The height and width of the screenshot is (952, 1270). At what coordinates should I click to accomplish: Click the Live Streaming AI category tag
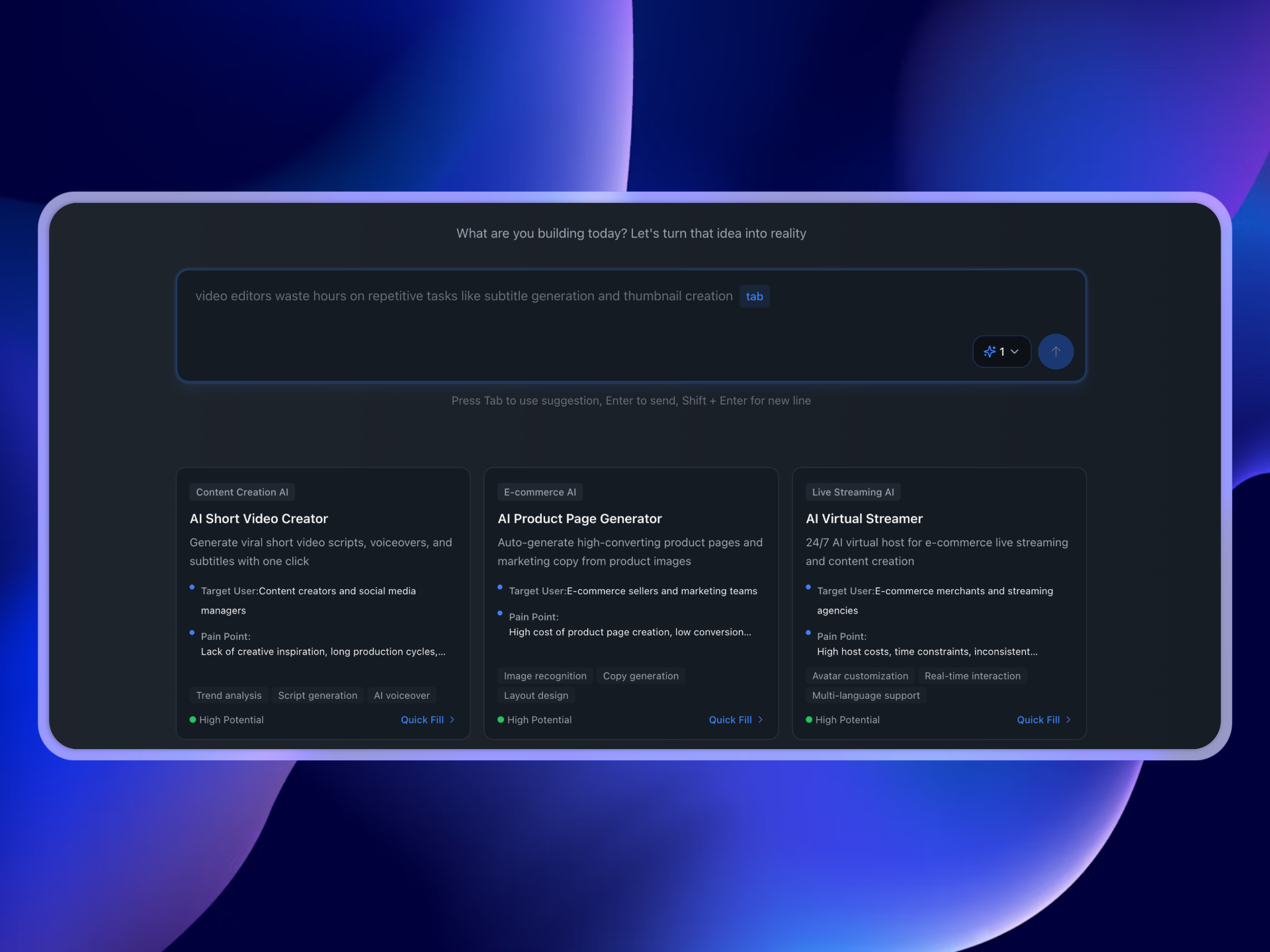(x=853, y=492)
